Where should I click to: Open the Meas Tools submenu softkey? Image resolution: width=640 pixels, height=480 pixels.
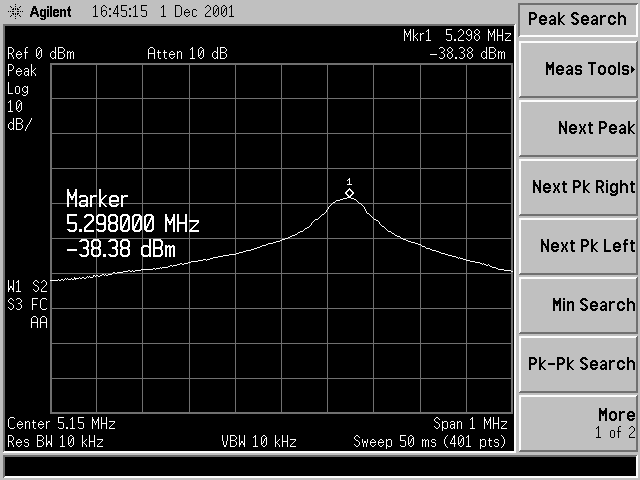coord(578,69)
